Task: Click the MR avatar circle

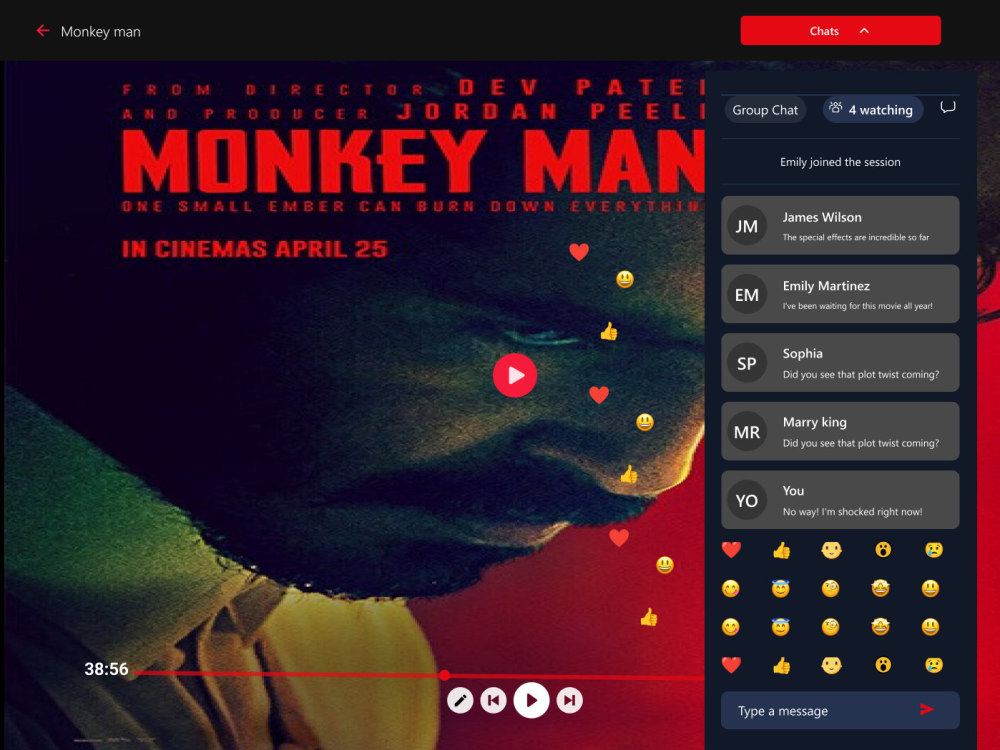Action: point(747,432)
